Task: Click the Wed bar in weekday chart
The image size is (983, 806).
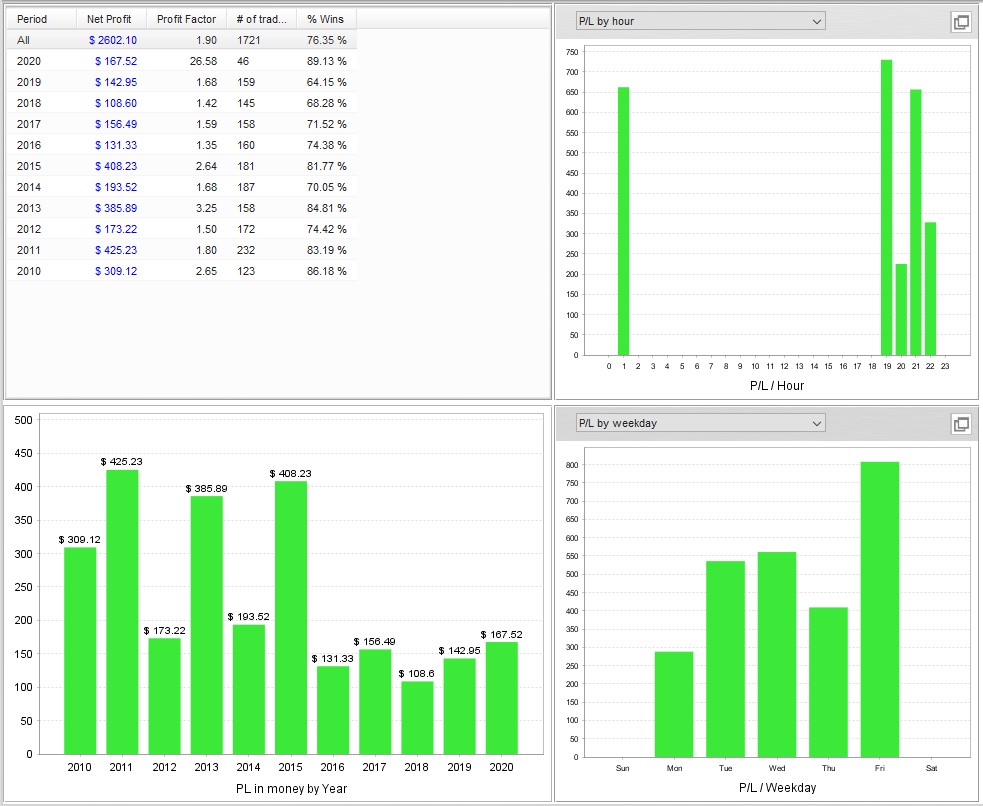Action: [777, 655]
